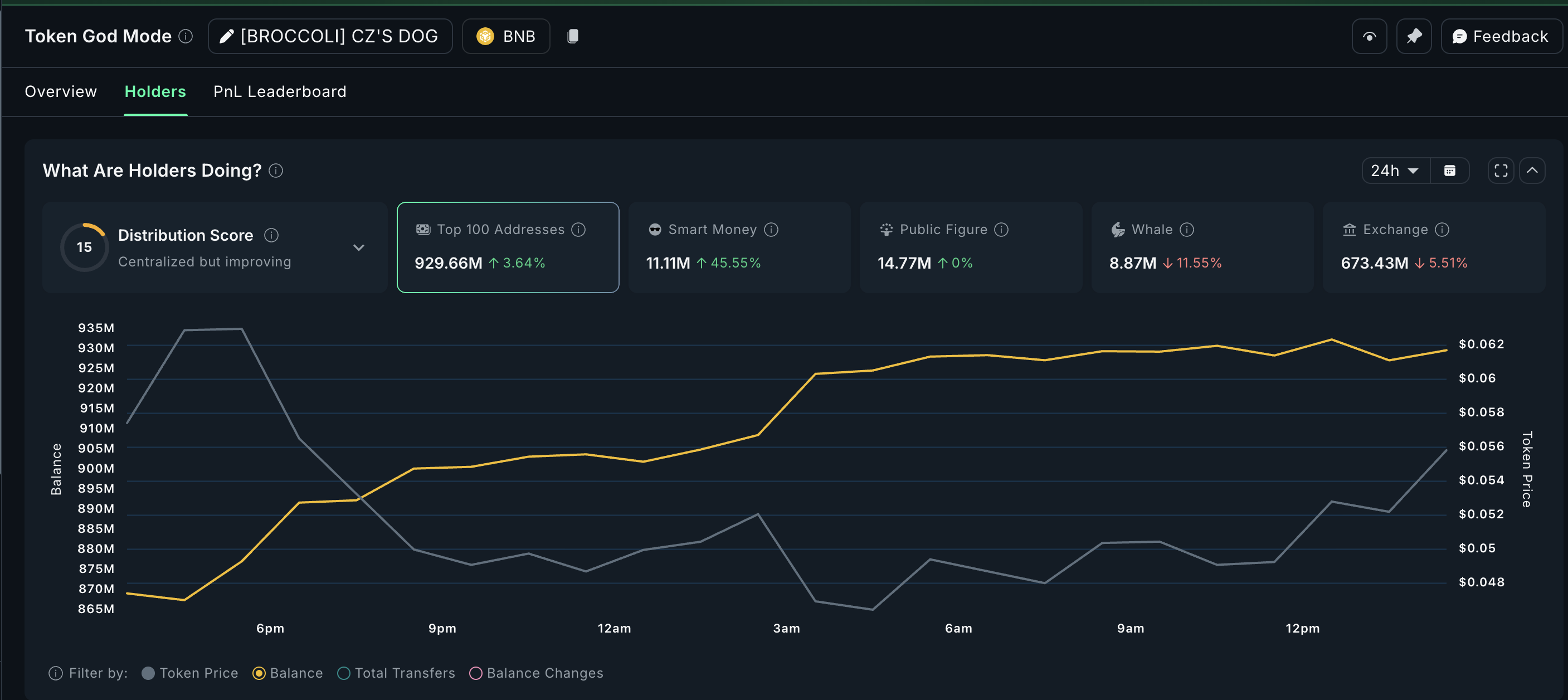
Task: Click info icon beside Token God Mode
Action: [x=186, y=37]
